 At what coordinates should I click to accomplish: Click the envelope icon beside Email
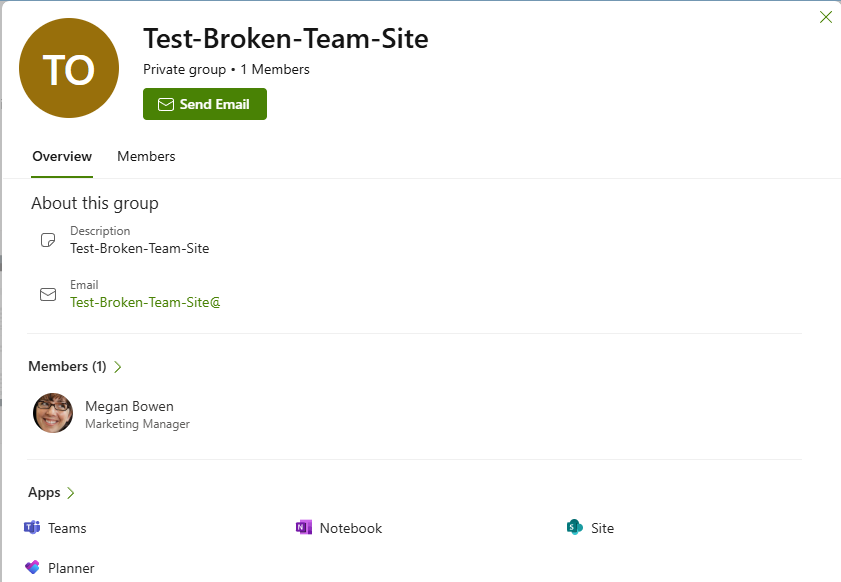(48, 294)
